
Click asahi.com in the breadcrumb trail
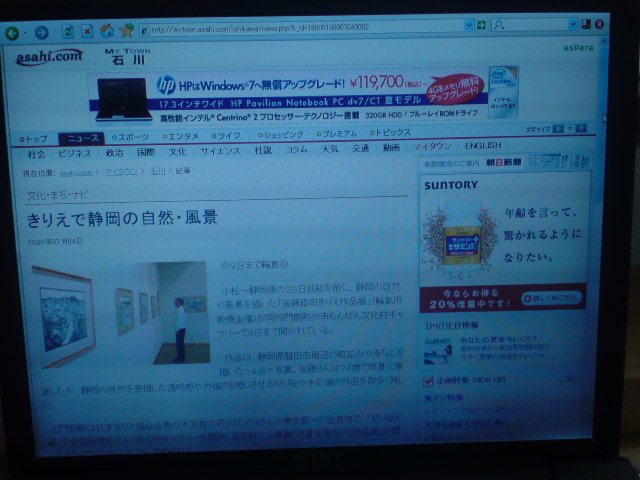(77, 173)
